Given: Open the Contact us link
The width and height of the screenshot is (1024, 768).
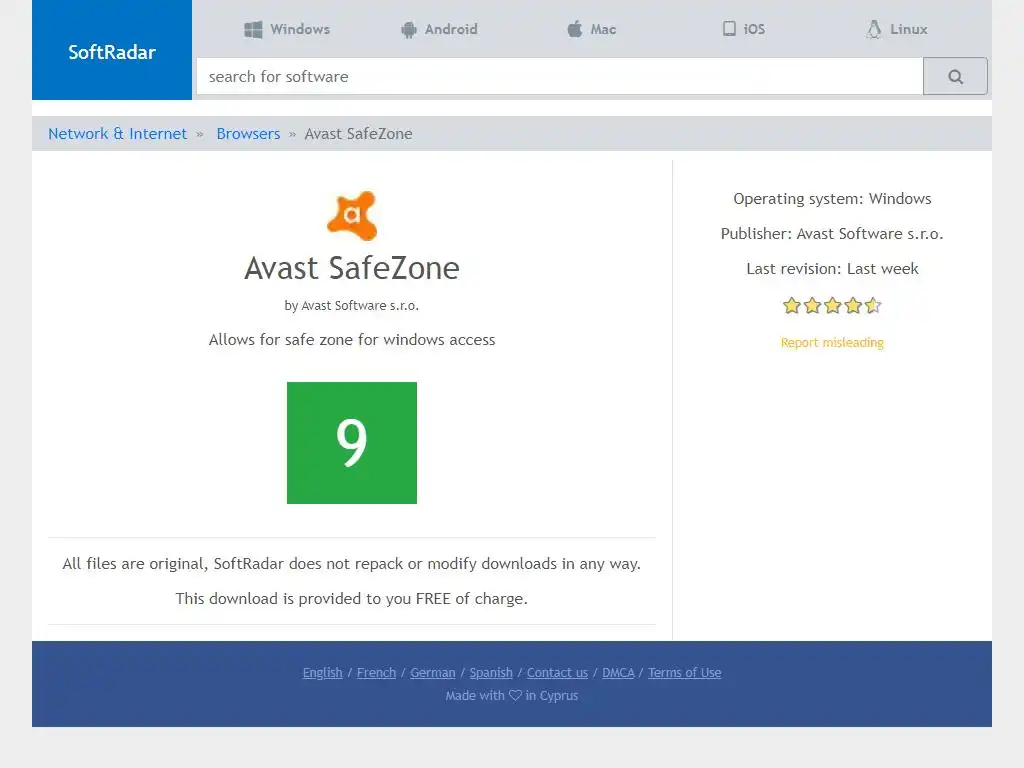Looking at the screenshot, I should click(557, 673).
